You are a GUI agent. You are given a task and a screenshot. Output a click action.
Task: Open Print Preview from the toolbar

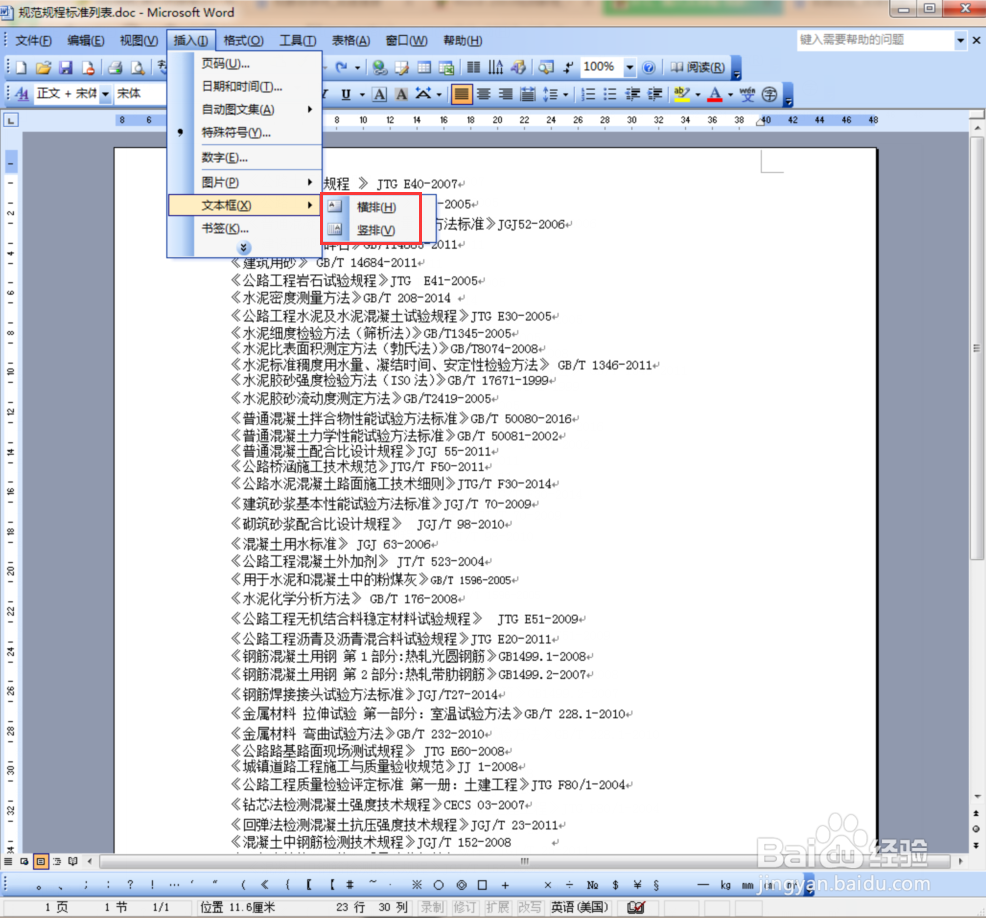pos(137,67)
